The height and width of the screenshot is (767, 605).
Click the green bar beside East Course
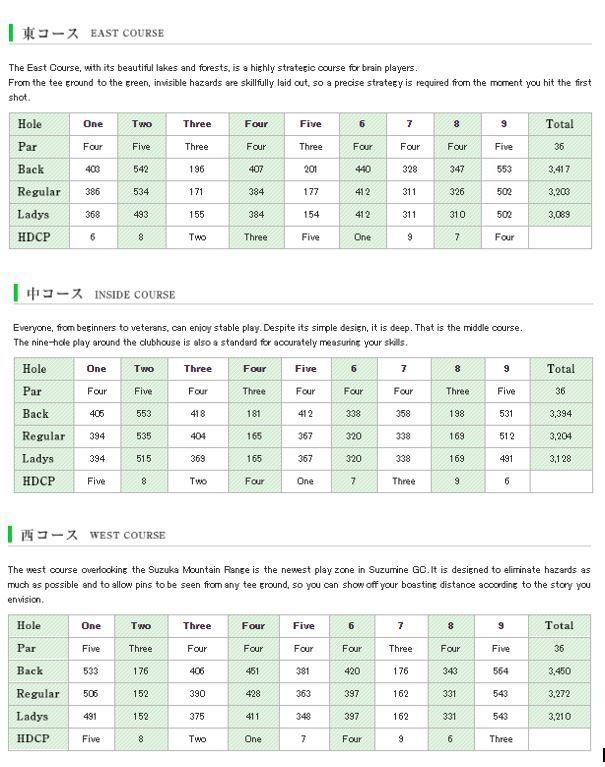[10, 33]
